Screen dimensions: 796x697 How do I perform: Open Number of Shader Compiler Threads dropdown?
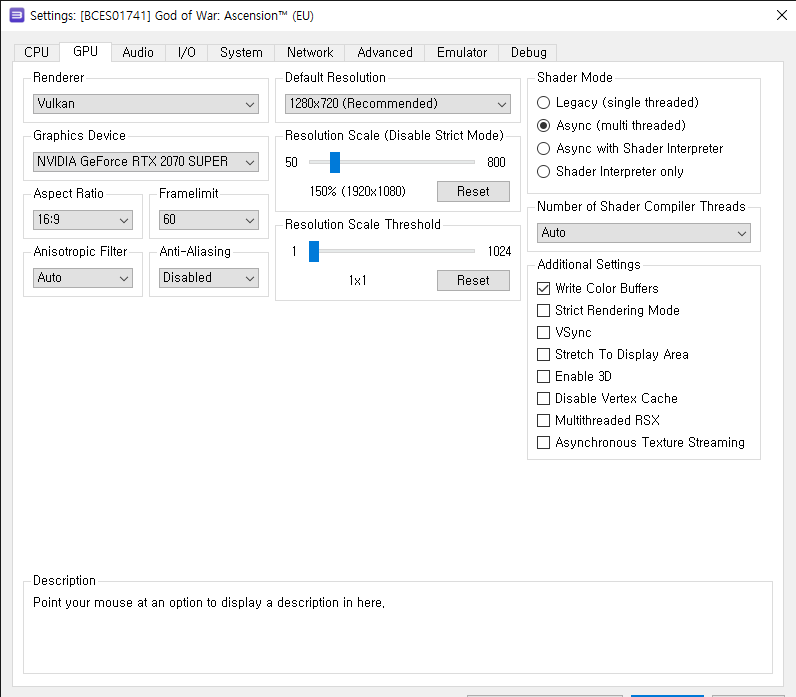click(644, 233)
